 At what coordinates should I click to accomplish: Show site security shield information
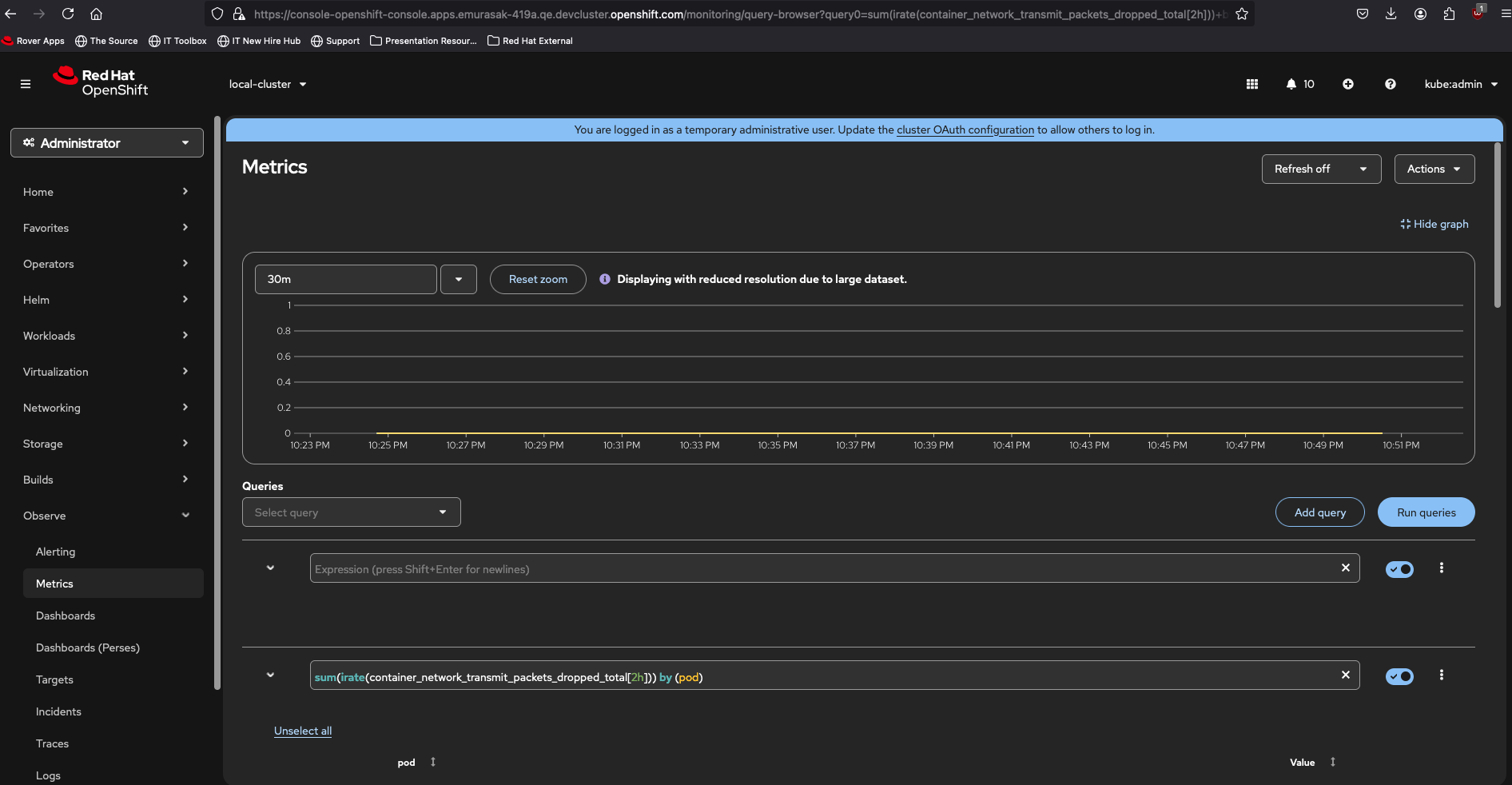point(217,14)
